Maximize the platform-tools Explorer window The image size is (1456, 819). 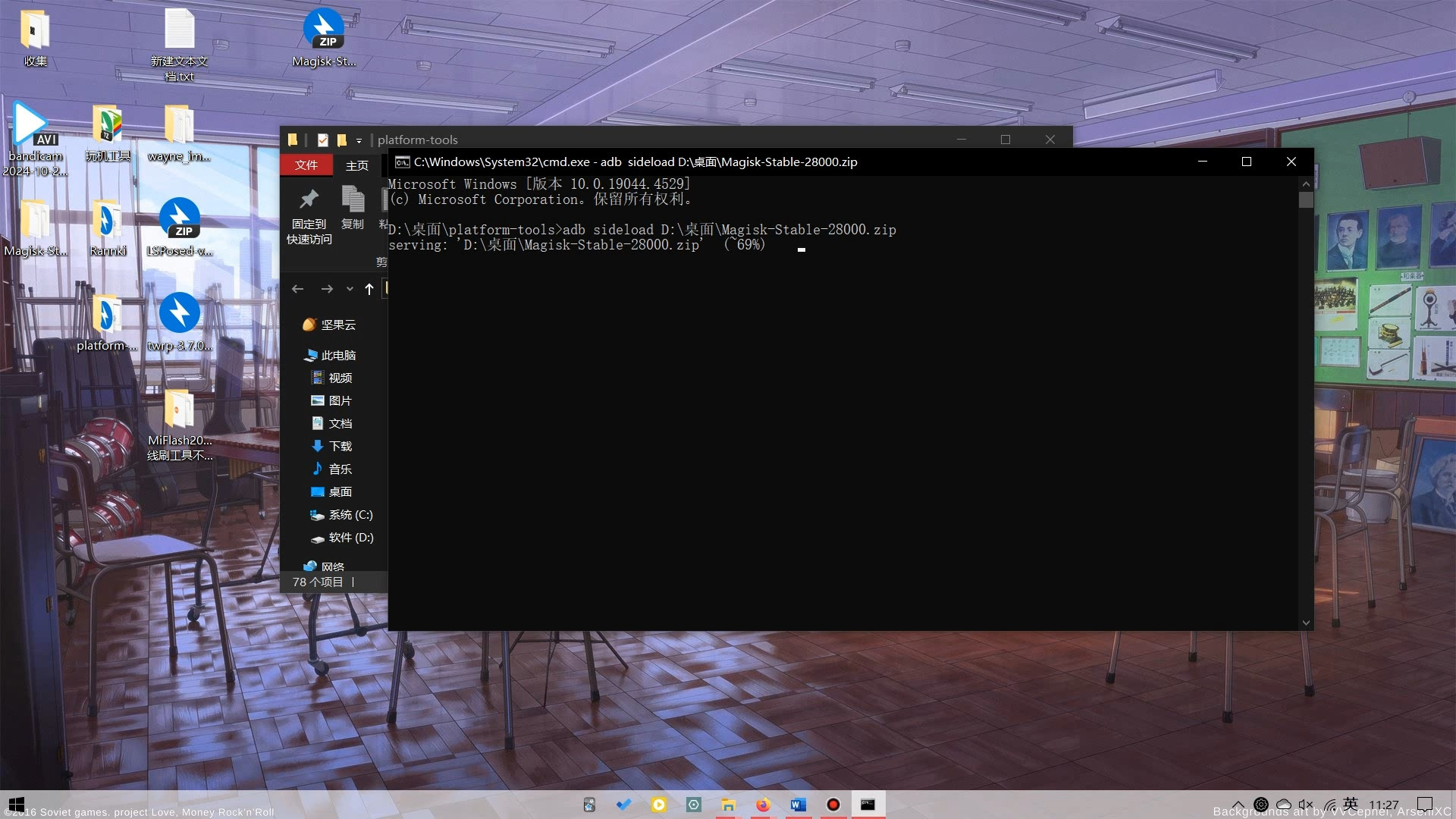[1006, 140]
